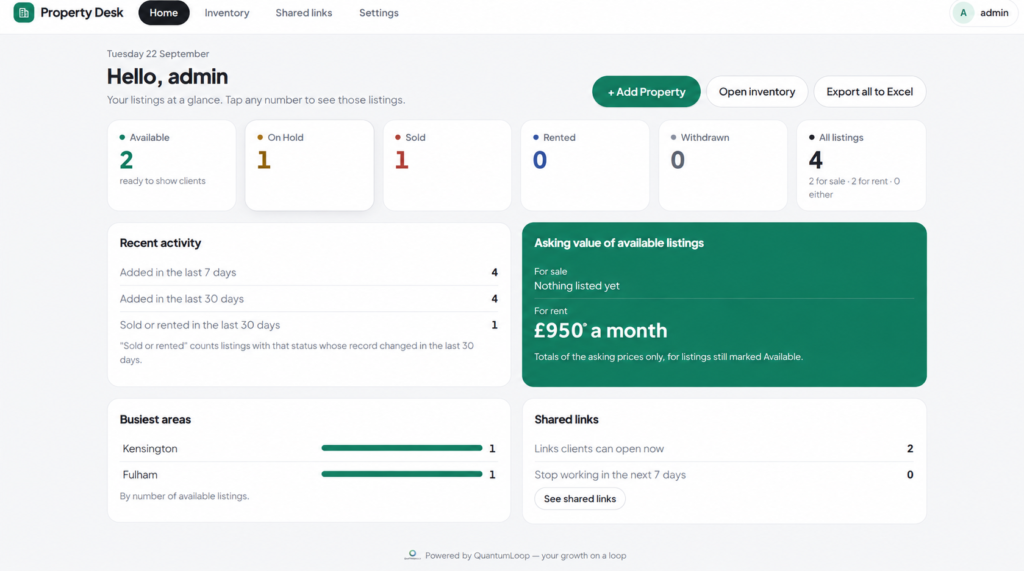Click the 'Recent activity' heading
This screenshot has height=571, width=1024.
[160, 242]
